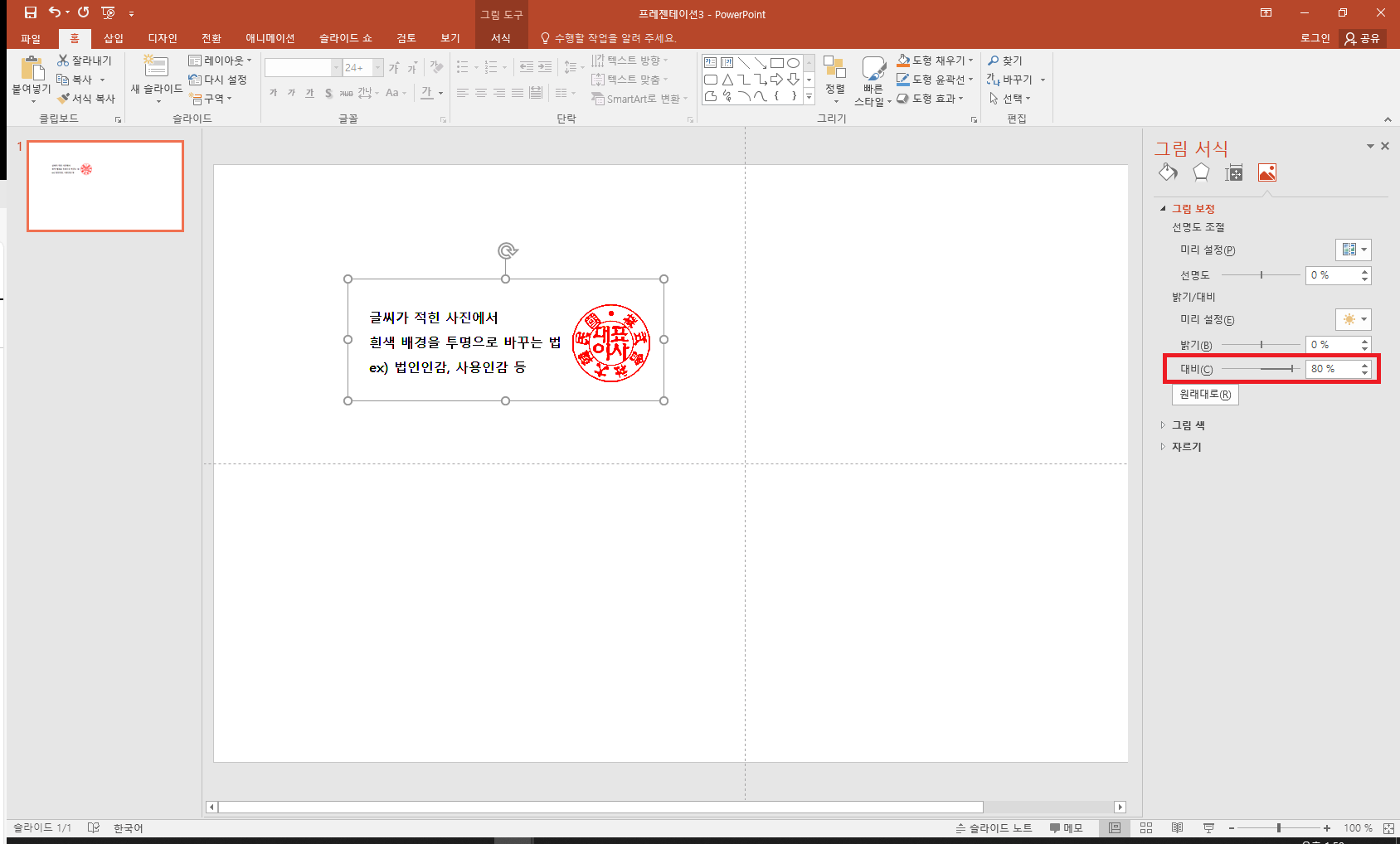This screenshot has width=1400, height=844.
Task: Click Find (찾기) magnifier icon
Action: coord(993,61)
